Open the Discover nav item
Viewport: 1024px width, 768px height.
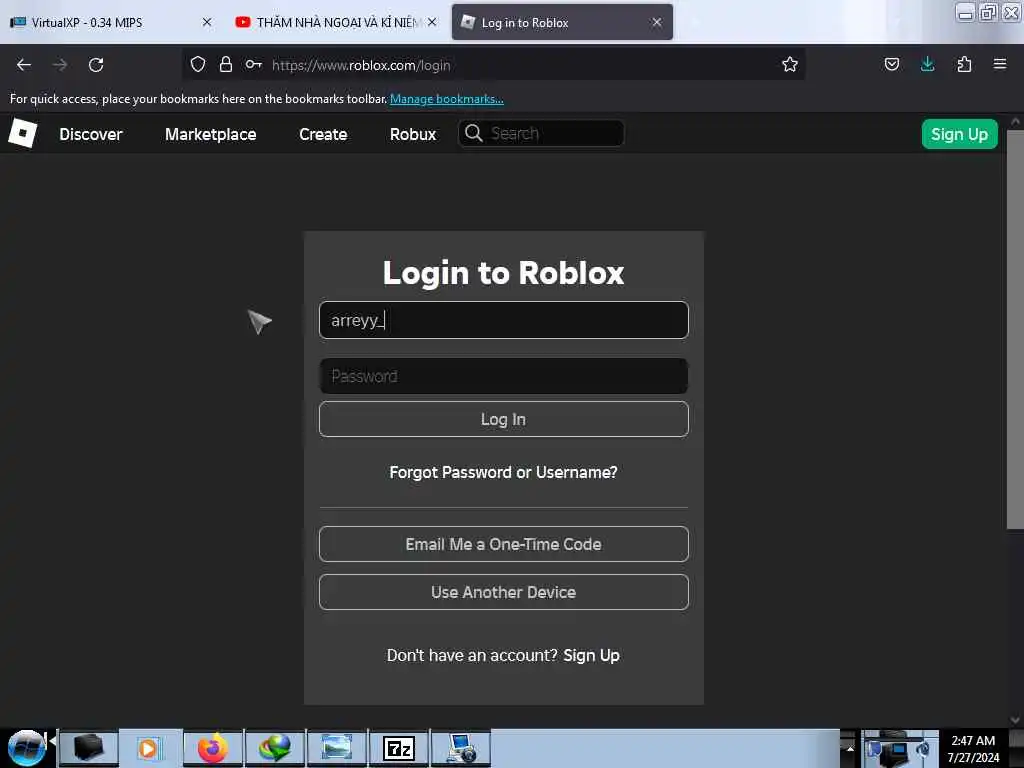pos(91,134)
